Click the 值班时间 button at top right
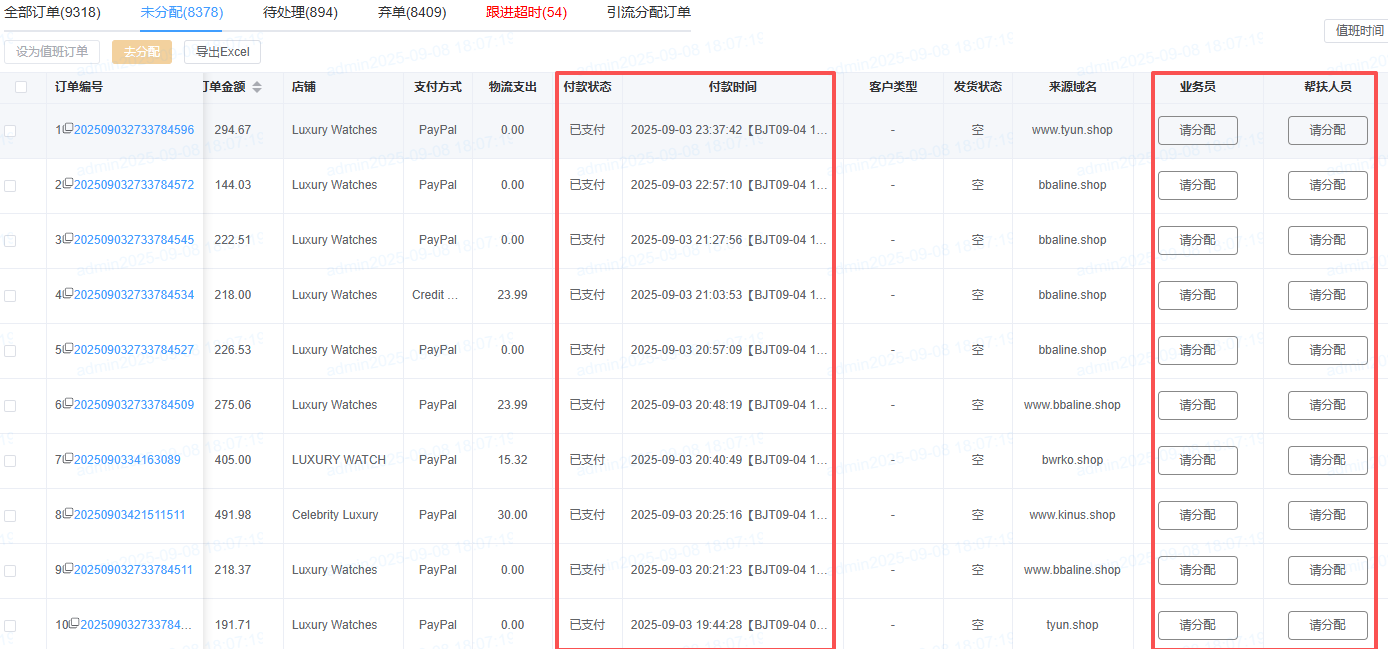Screen dimensions: 1388x649 1359,31
